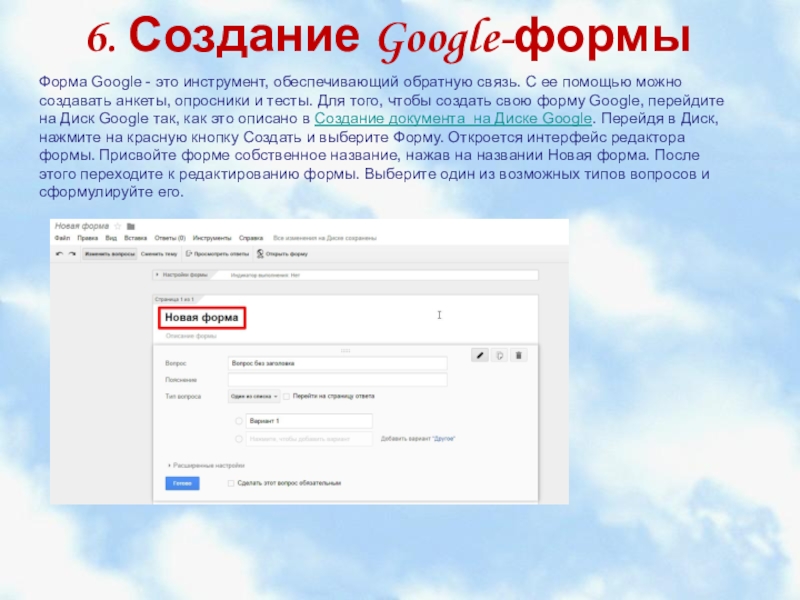Viewport: 800px width, 600px height.
Task: Click the Страница 1 из 1 label
Action: pyautogui.click(x=174, y=299)
